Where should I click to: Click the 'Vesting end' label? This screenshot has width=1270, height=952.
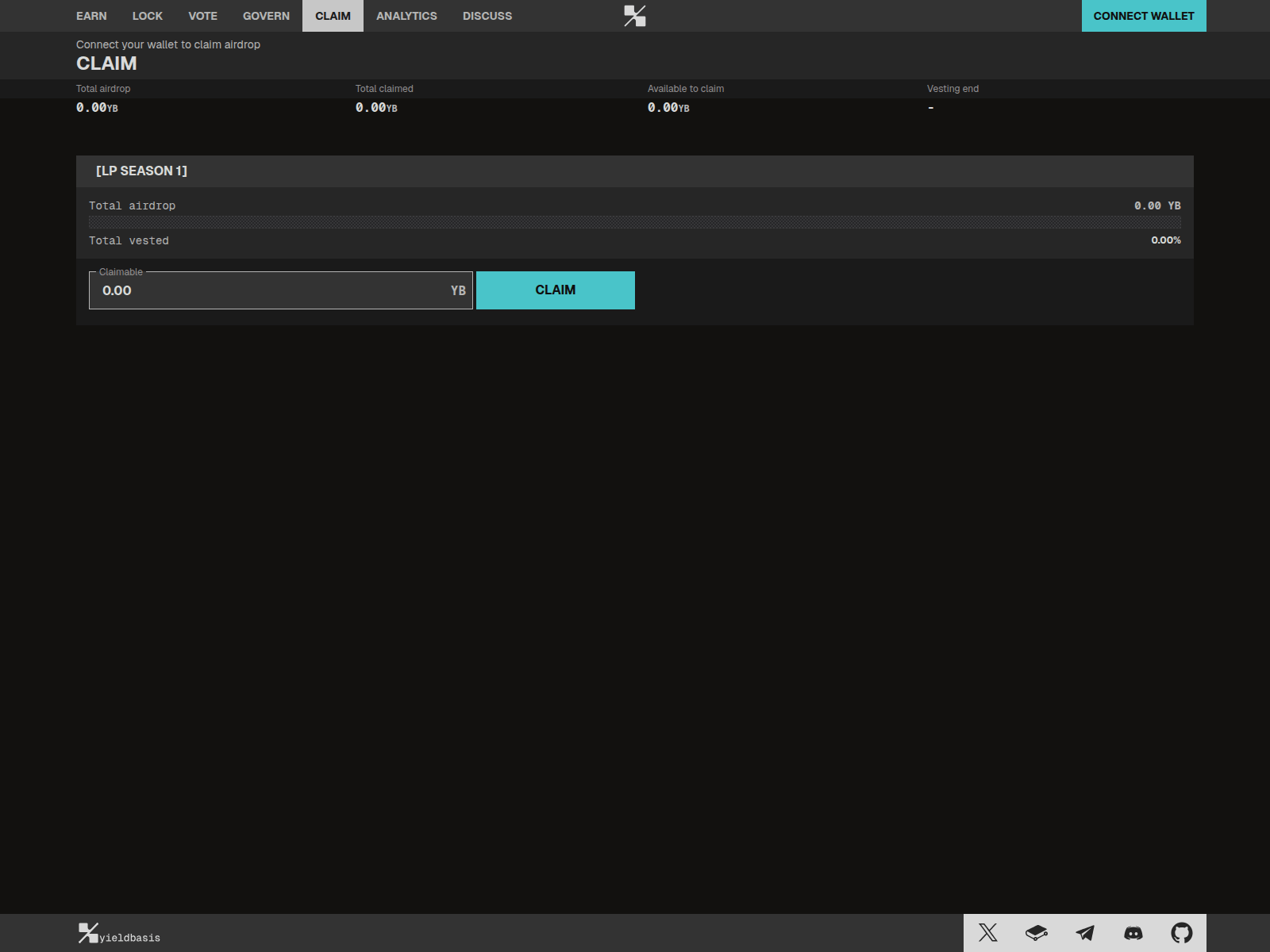point(952,89)
